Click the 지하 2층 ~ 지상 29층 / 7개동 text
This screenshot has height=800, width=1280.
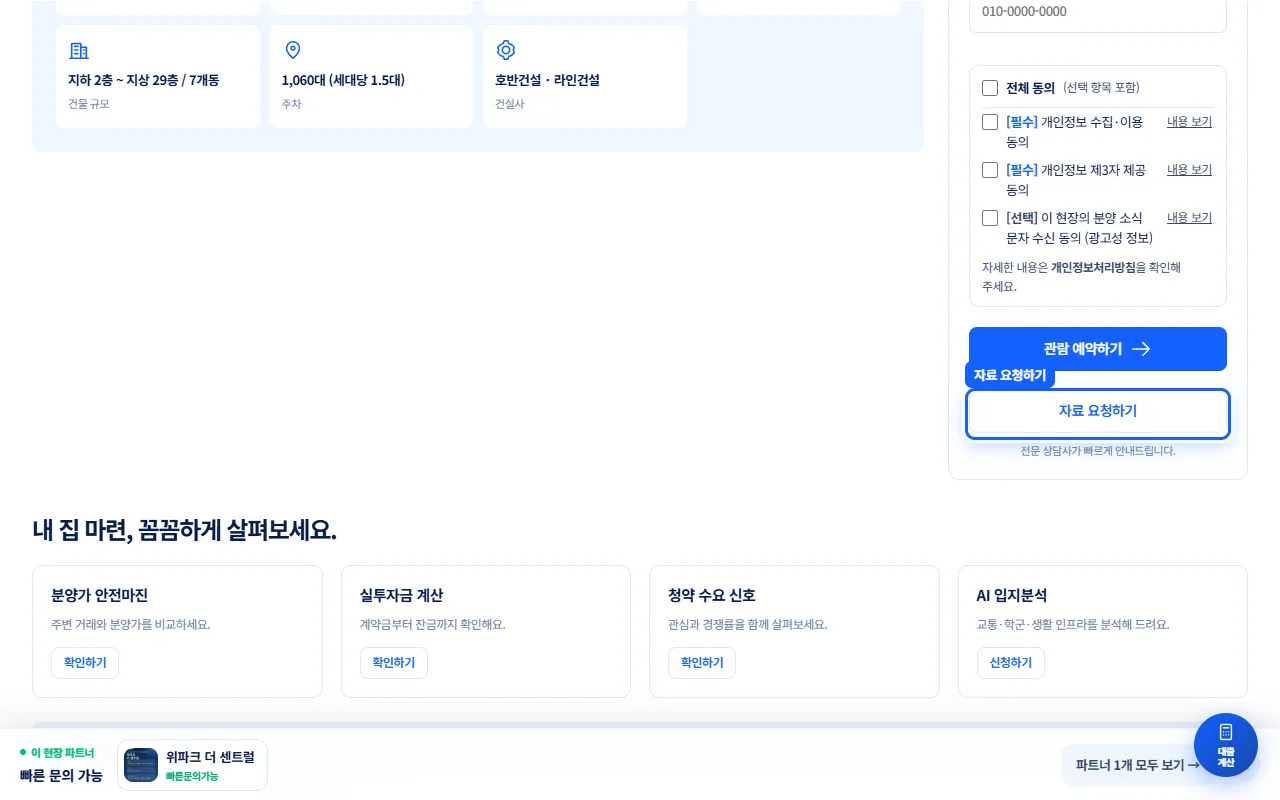tap(144, 80)
